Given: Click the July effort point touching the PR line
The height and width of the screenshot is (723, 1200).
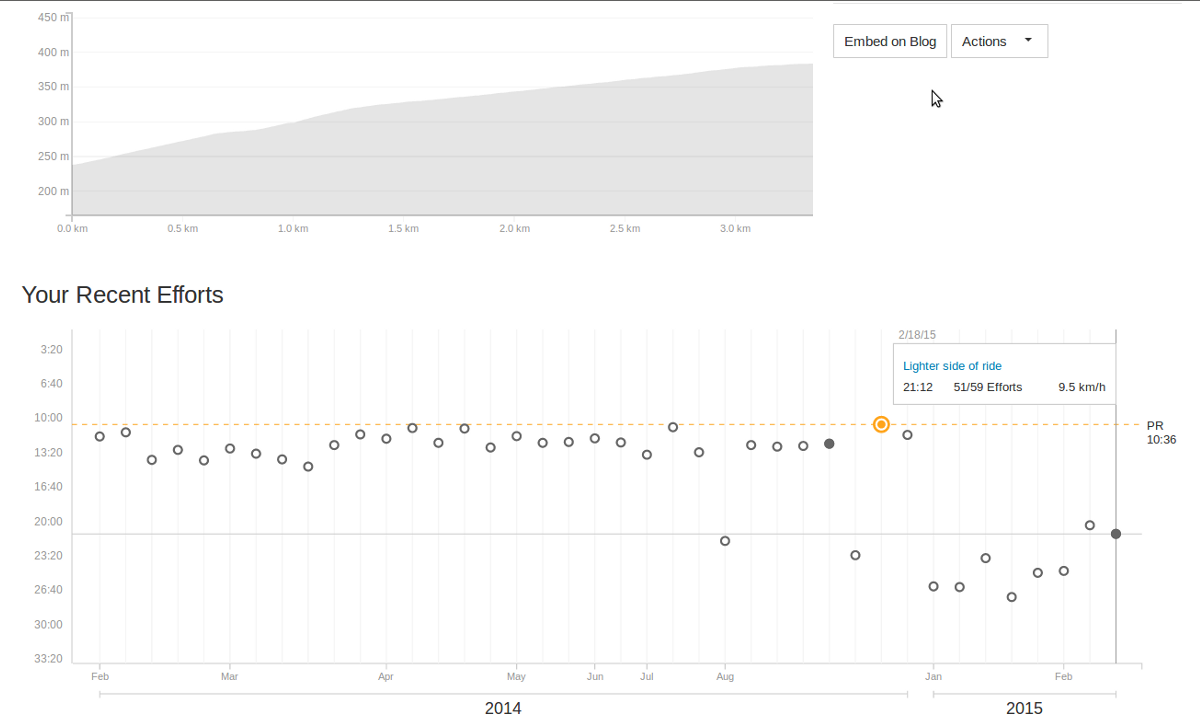Looking at the screenshot, I should coord(673,427).
